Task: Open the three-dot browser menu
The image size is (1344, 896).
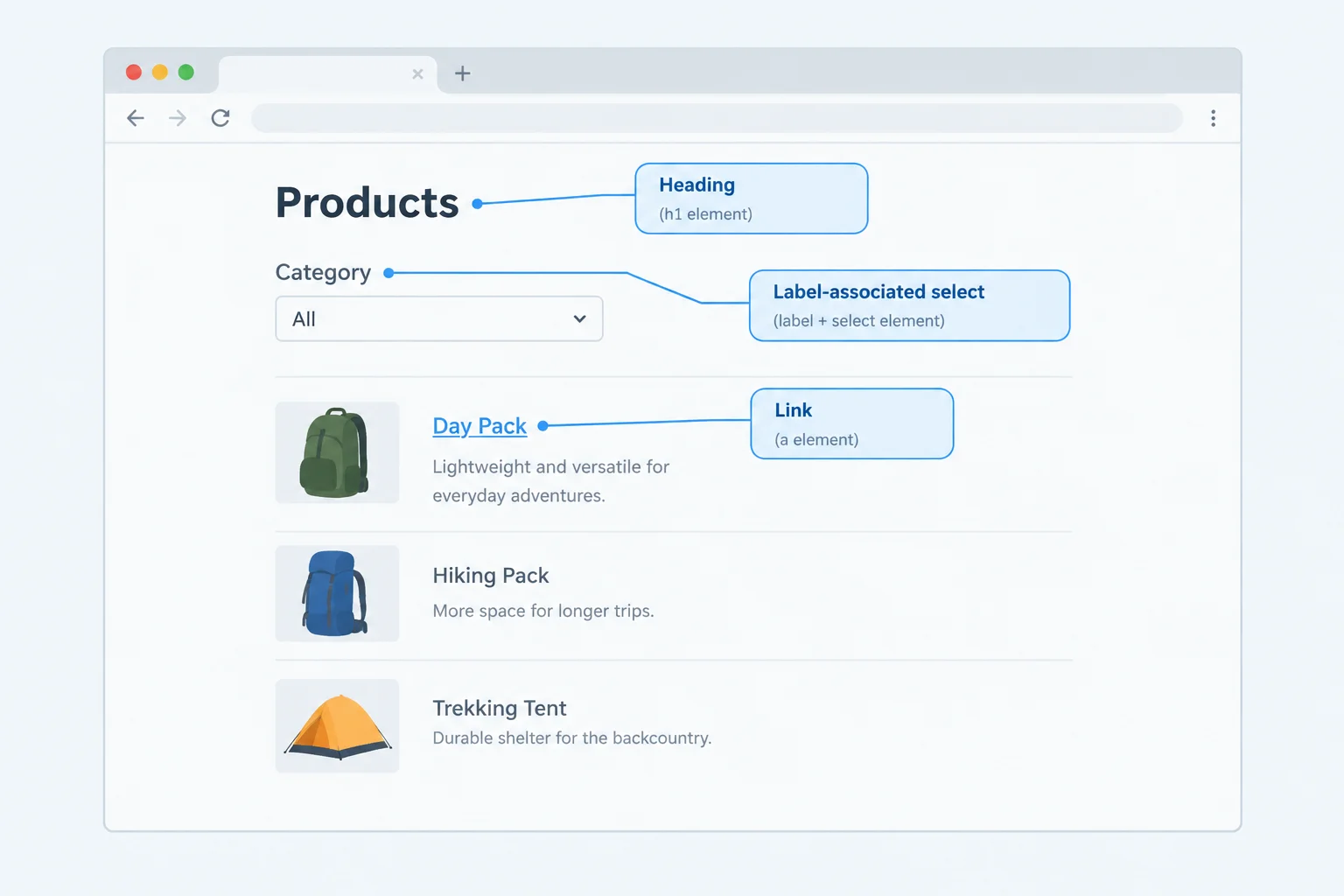Action: 1213,118
